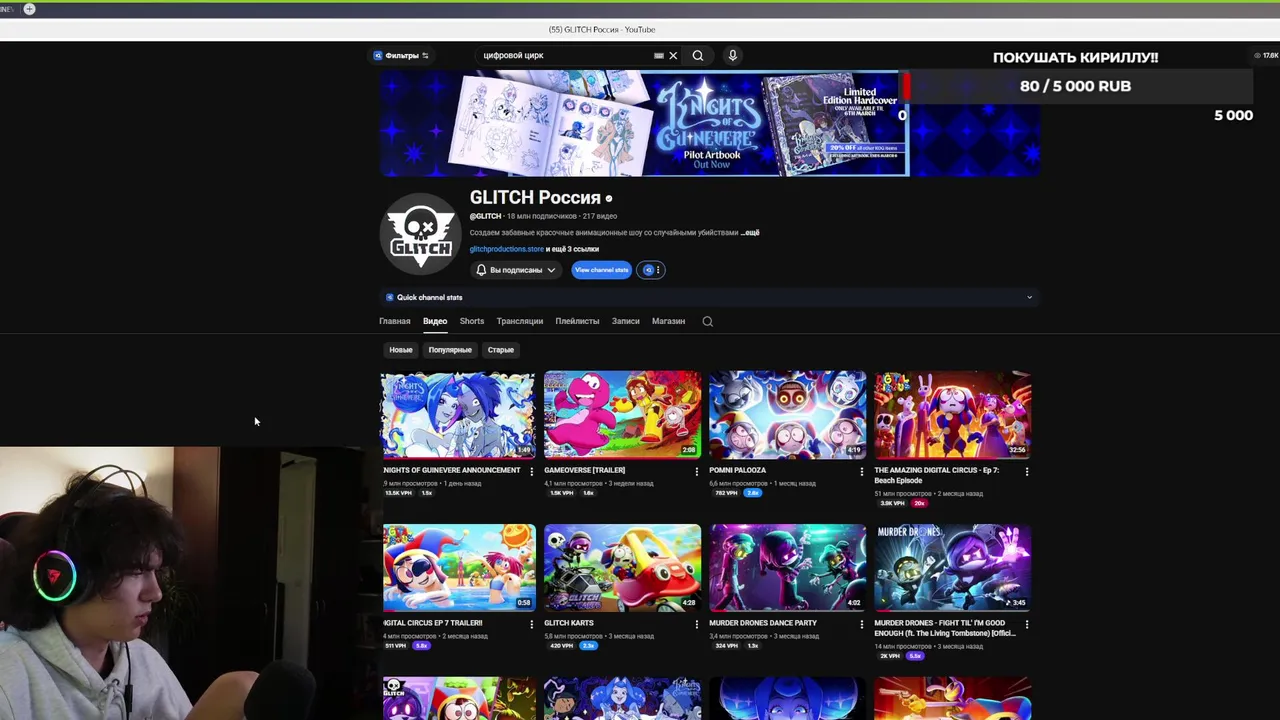Screen dimensions: 1280x720
Task: Open the GLITCH KARTS thumbnail
Action: pyautogui.click(x=622, y=567)
